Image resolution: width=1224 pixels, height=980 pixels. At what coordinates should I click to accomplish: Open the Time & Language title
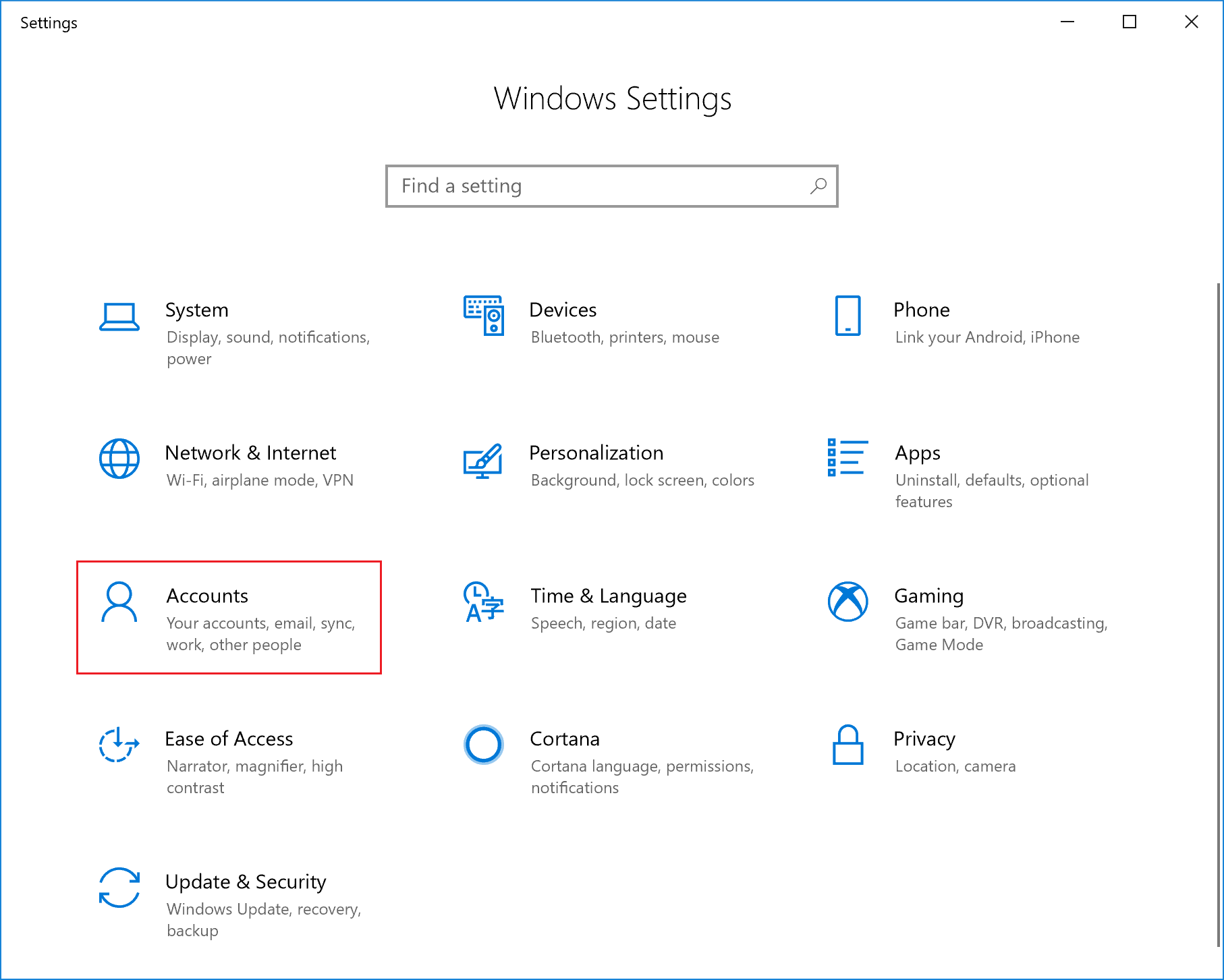609,597
